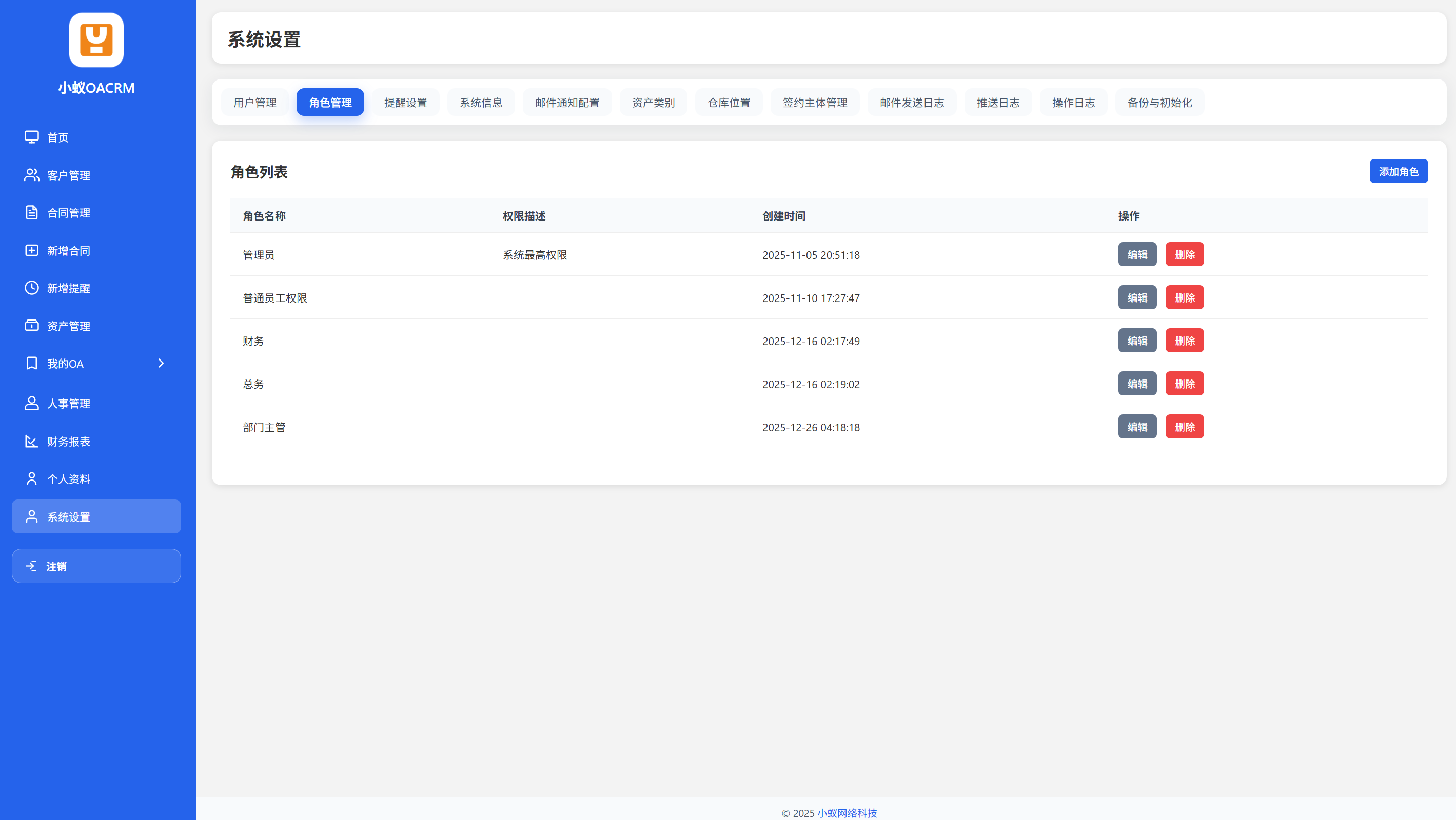Viewport: 1456px width, 820px height.
Task: Click the 普通员工权限 role name cell
Action: tap(274, 298)
